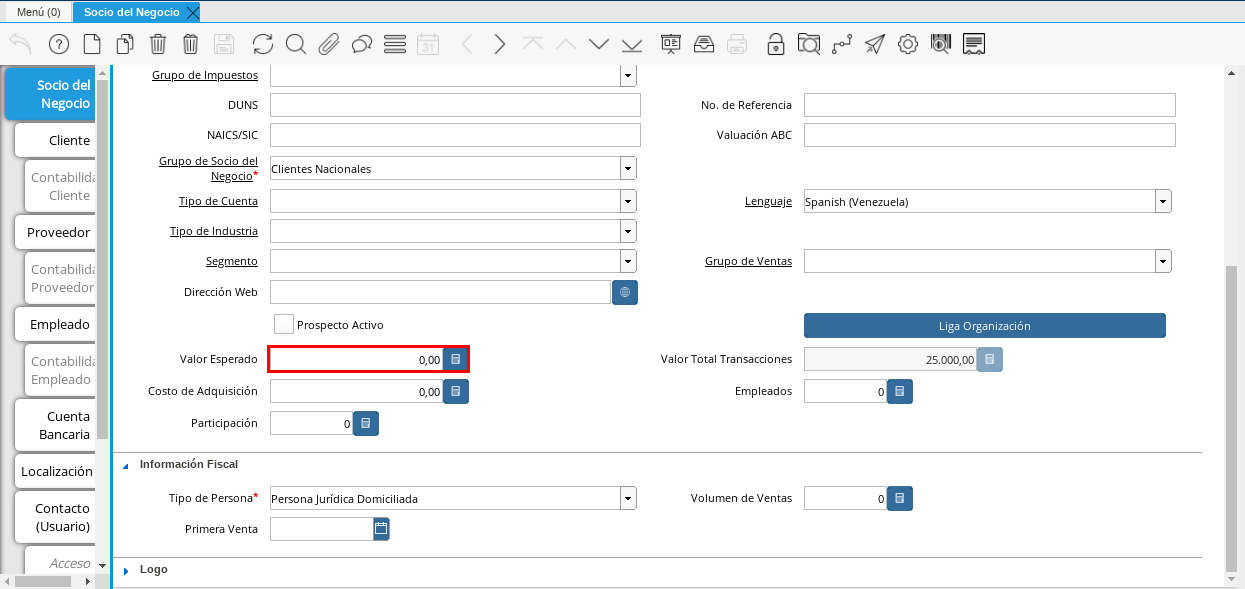
Task: Toggle the Prospecto Activo checkbox
Action: tap(284, 325)
